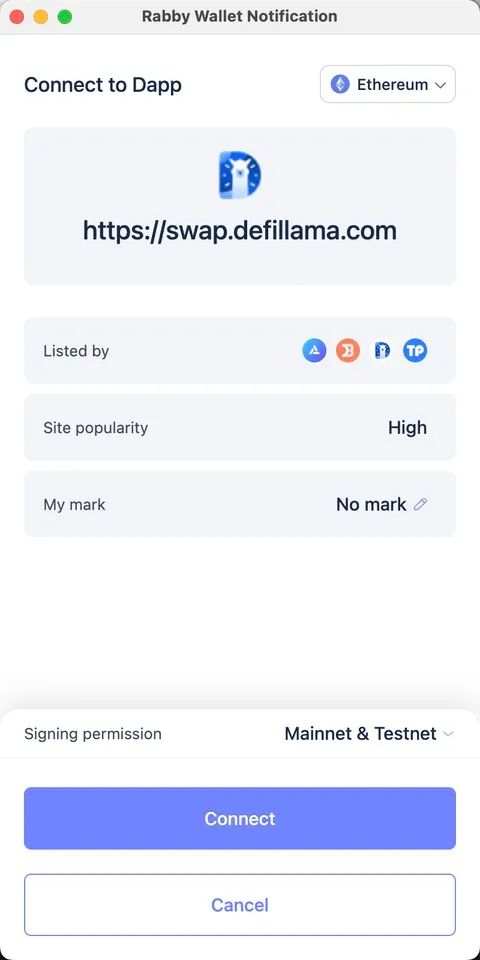
Task: Expand the chevron beside Ethereum
Action: point(440,85)
